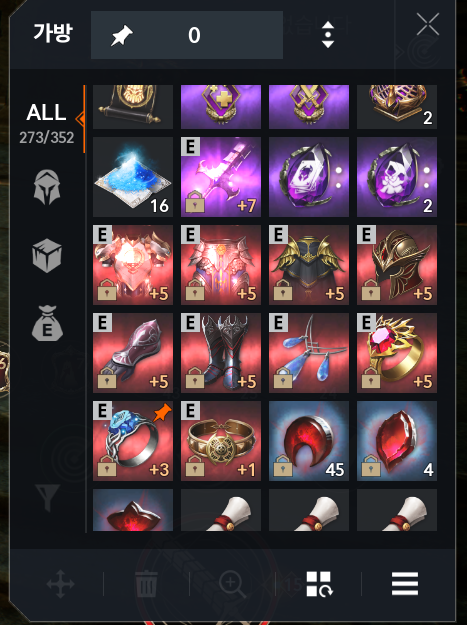Select the ruby gold ring +5
The image size is (467, 625).
(397, 353)
